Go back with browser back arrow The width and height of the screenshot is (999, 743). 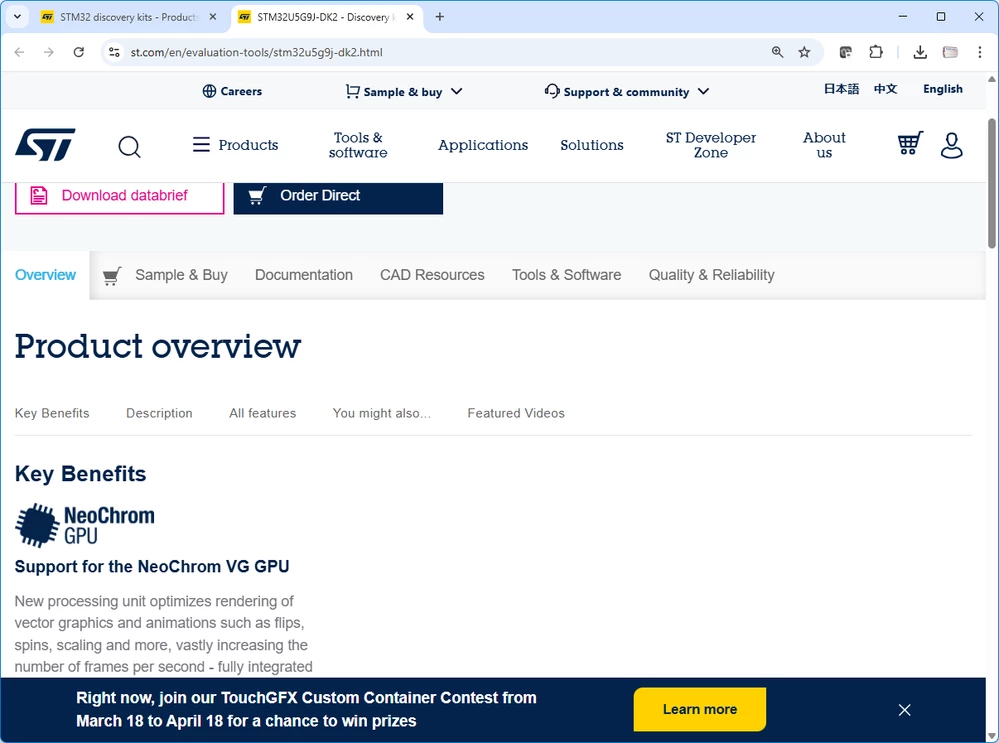tap(20, 52)
